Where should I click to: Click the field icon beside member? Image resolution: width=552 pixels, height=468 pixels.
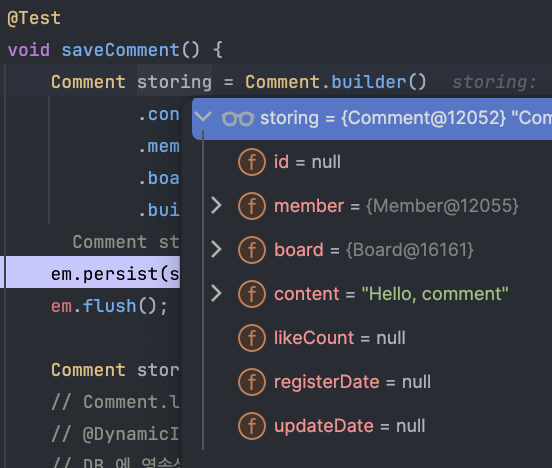point(252,206)
